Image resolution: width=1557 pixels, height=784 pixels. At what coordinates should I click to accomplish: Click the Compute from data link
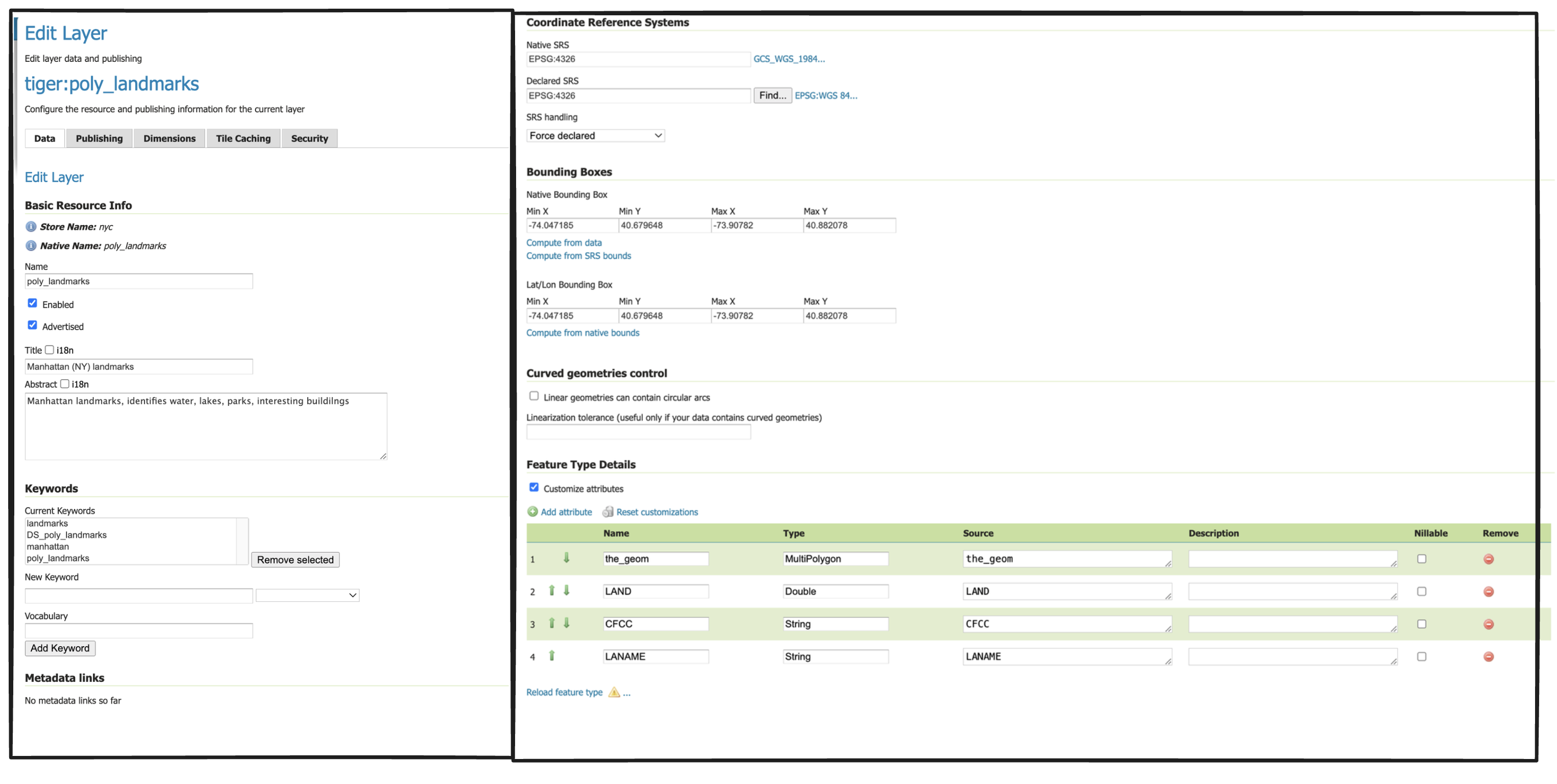tap(563, 242)
